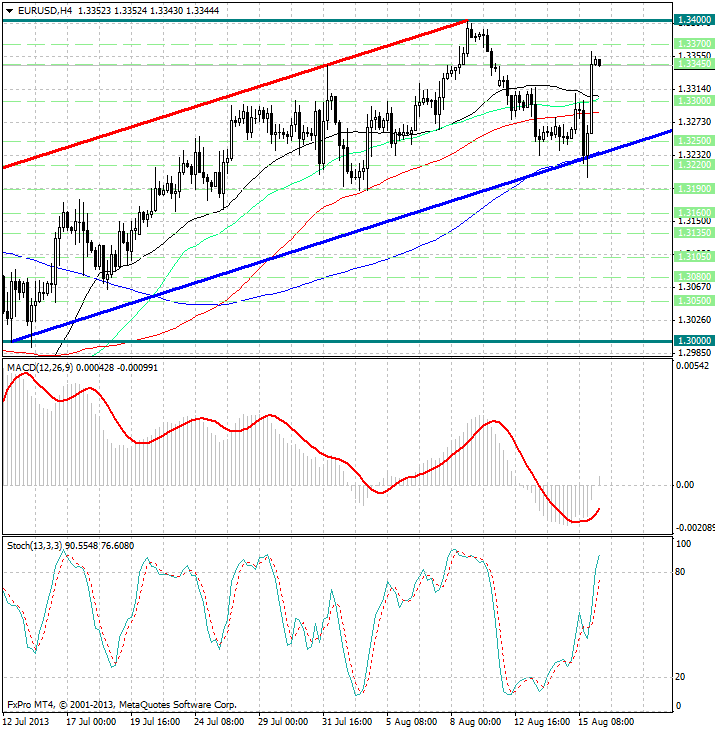715x730 pixels.
Task: Click the 1.30000 support level price label
Action: tap(694, 341)
